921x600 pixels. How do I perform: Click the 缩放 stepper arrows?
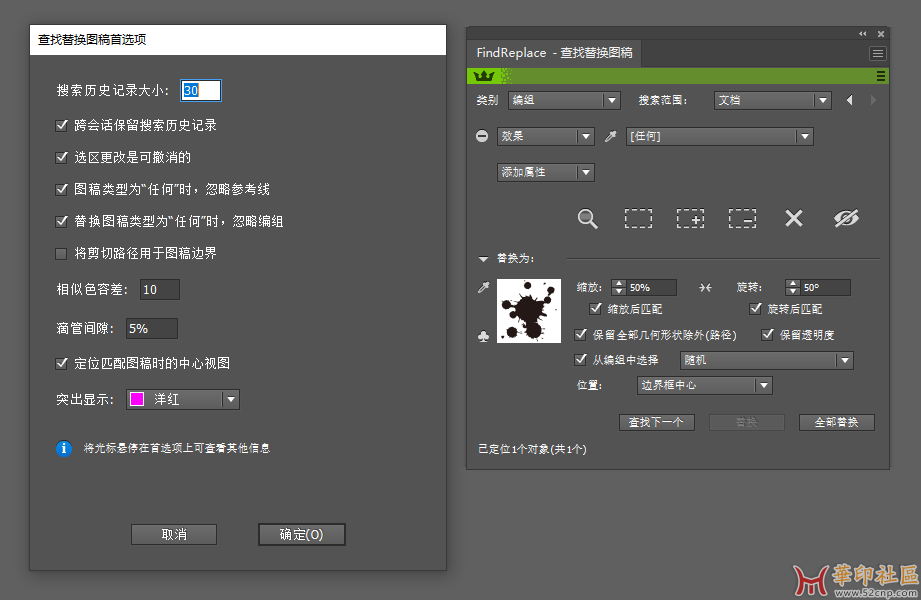tap(619, 287)
